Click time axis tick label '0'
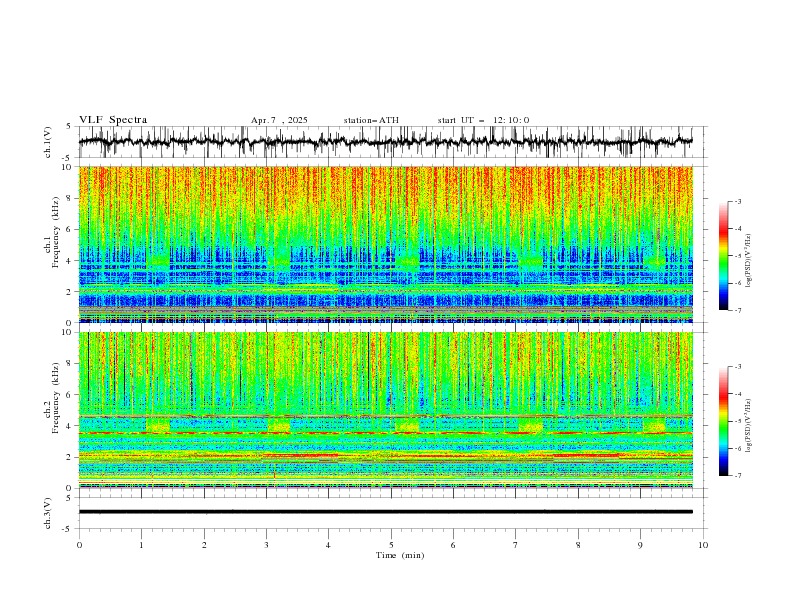The width and height of the screenshot is (792, 612). point(79,545)
